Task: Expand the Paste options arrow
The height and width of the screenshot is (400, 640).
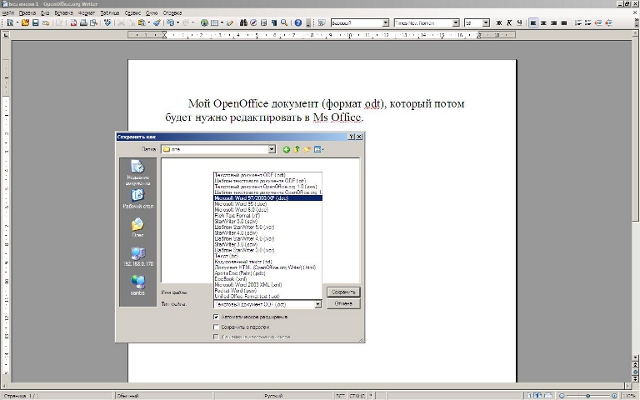Action: coord(149,23)
